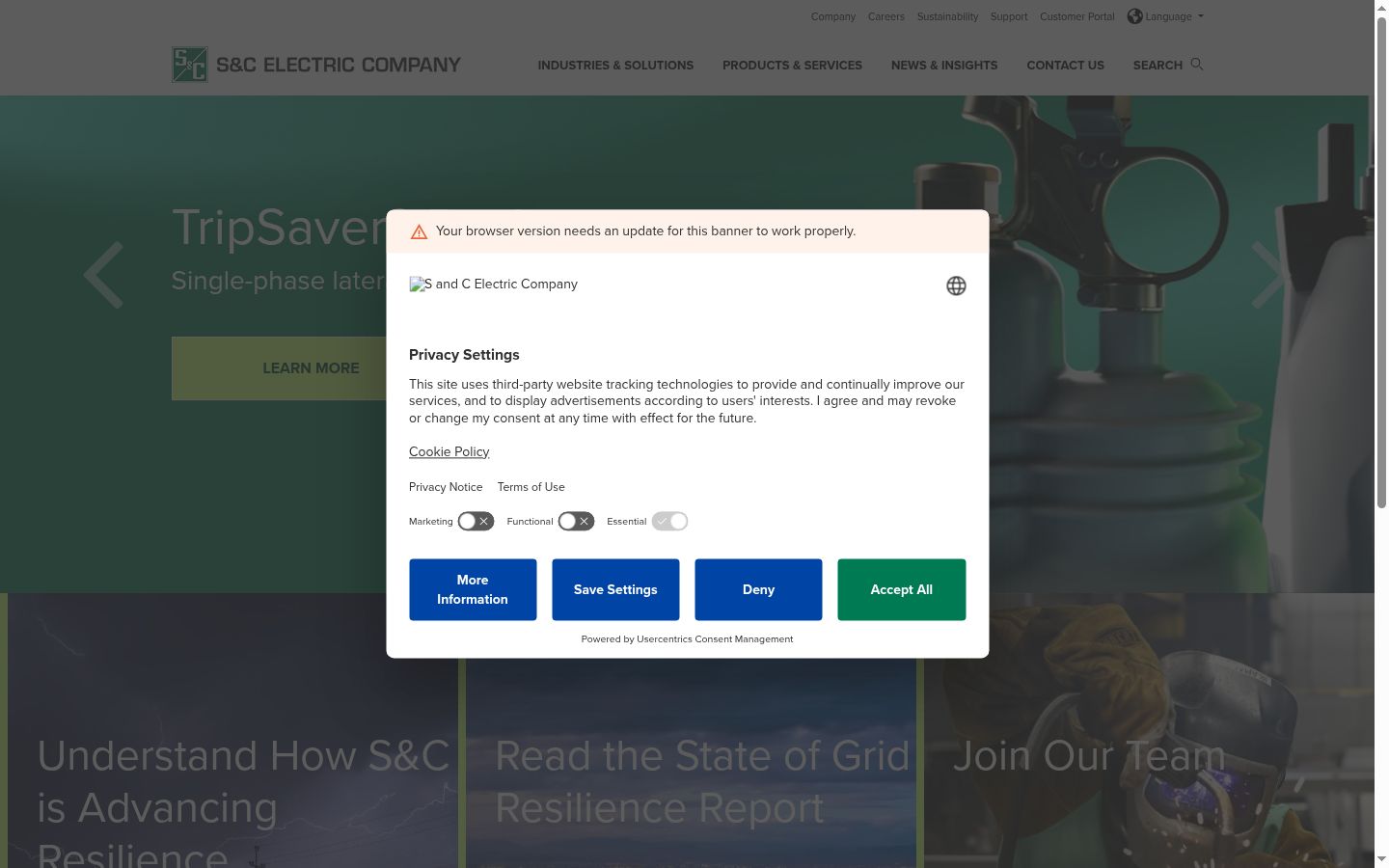Go to previous carousel slide arrow
1389x868 pixels.
[103, 275]
